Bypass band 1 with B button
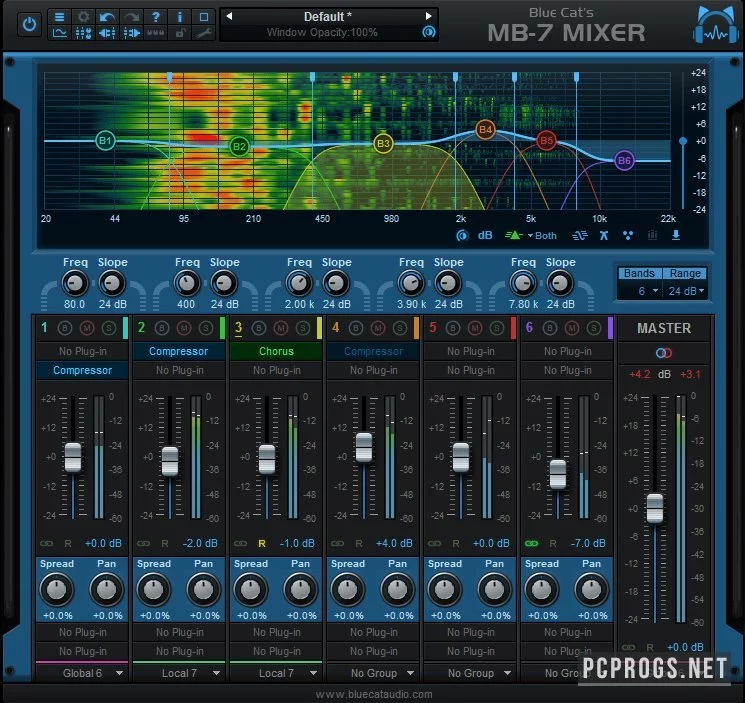The height and width of the screenshot is (703, 745). pos(65,328)
